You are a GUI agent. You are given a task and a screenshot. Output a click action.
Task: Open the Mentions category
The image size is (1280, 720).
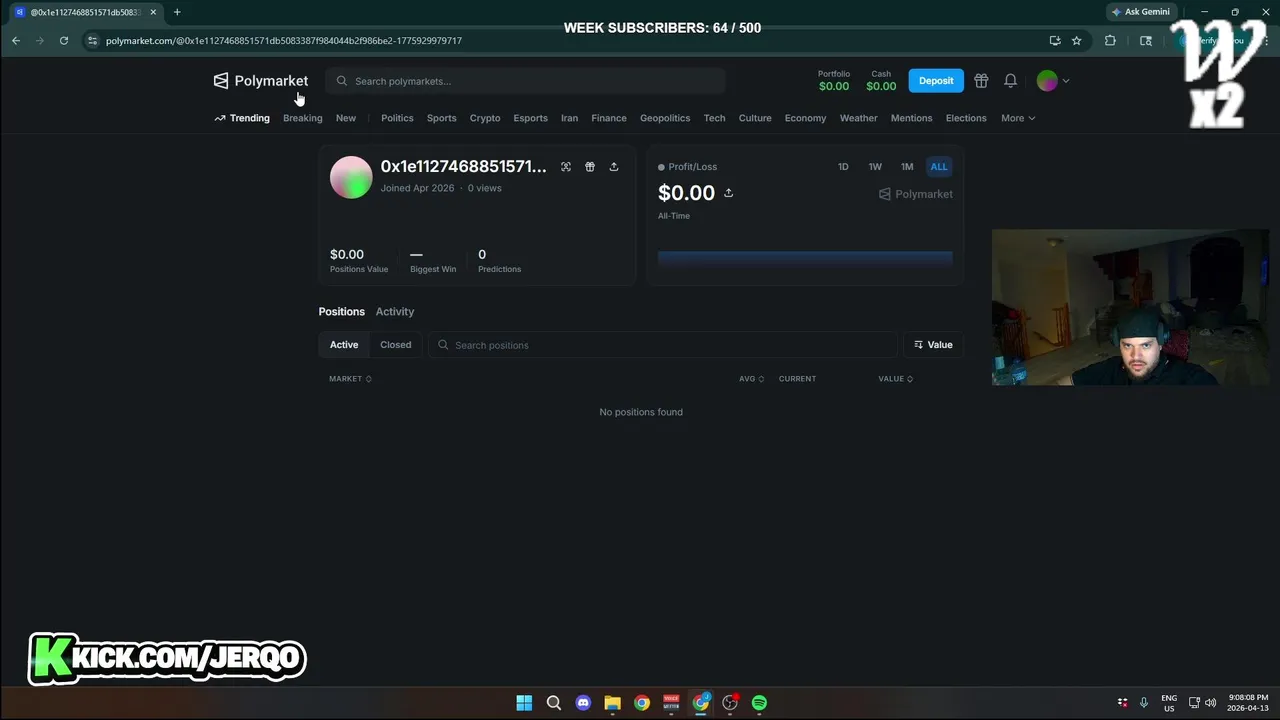(x=912, y=118)
